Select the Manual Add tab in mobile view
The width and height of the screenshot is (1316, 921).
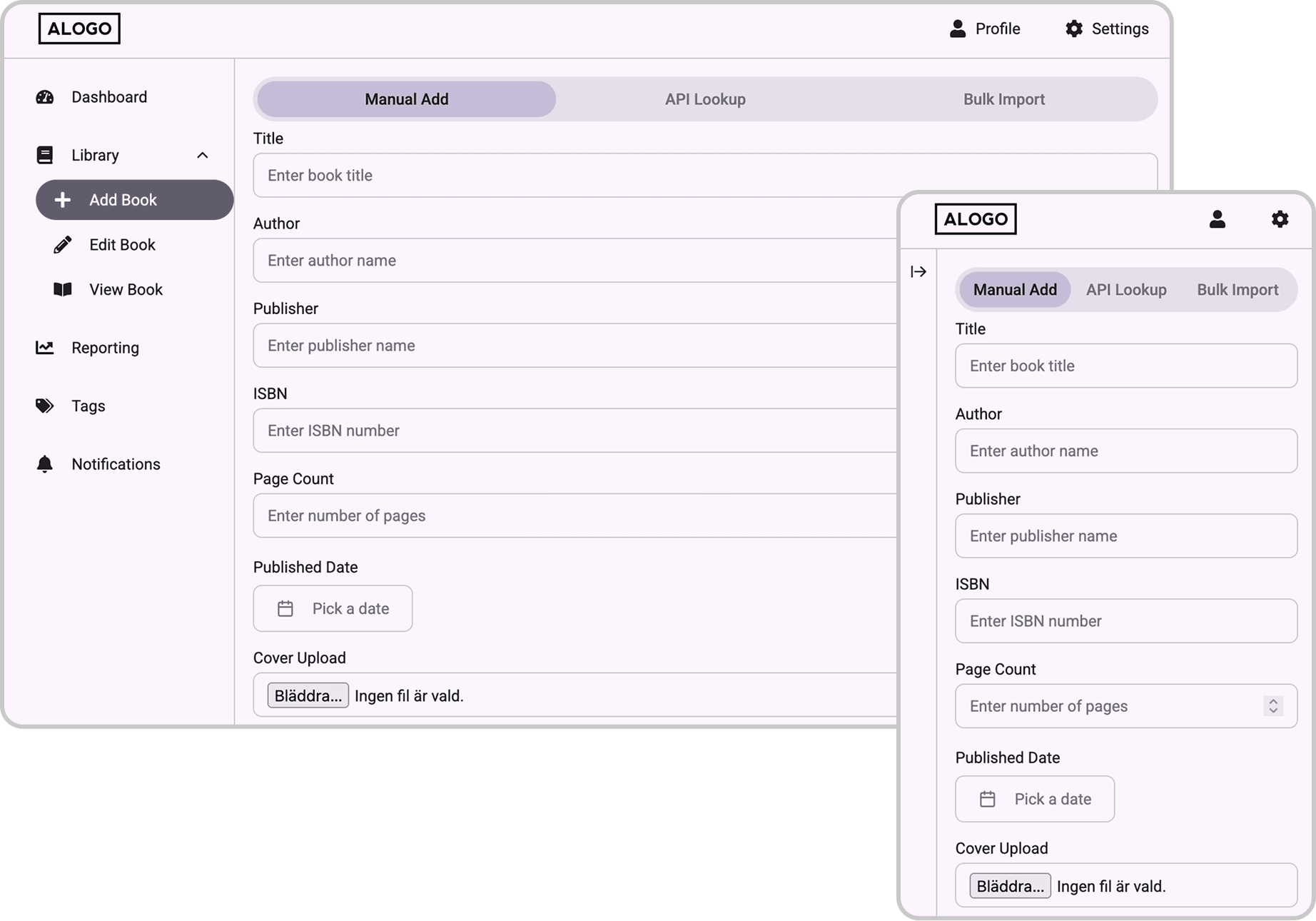click(1014, 289)
